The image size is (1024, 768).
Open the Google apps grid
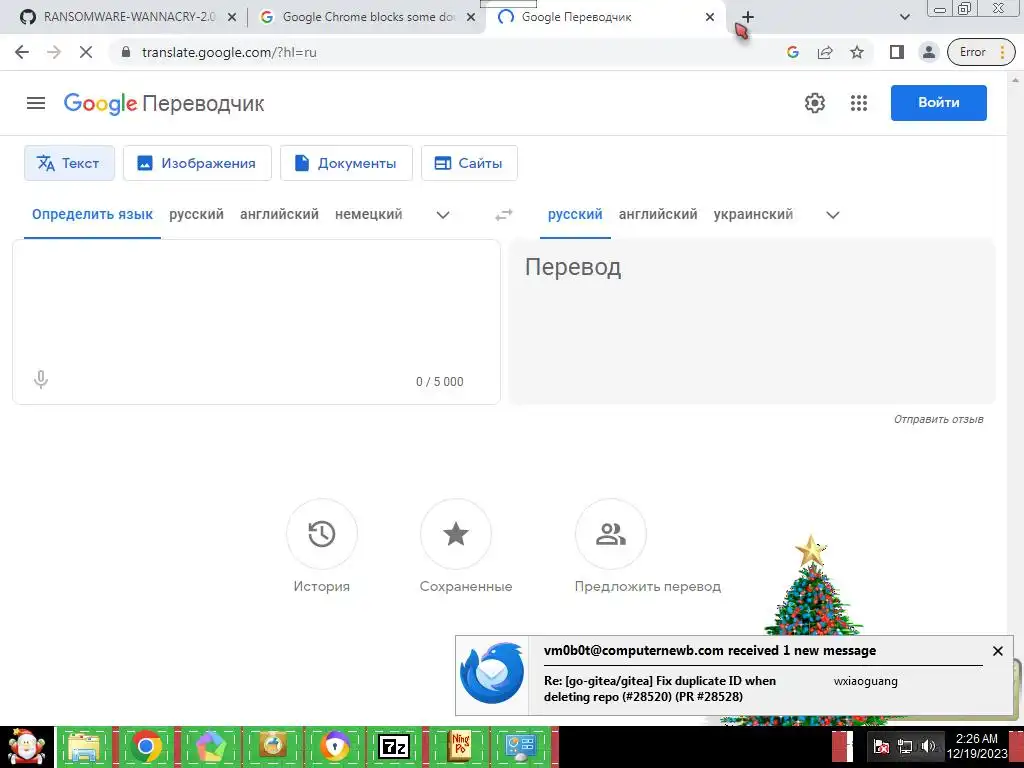pos(859,103)
